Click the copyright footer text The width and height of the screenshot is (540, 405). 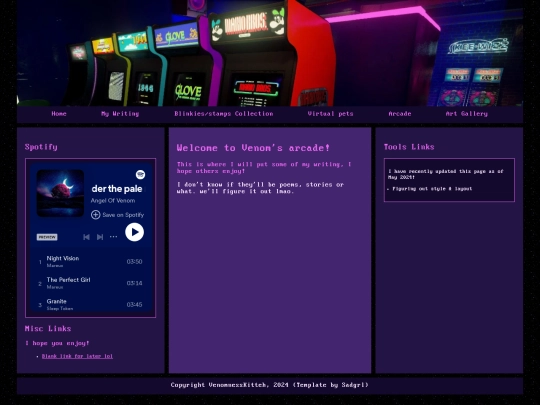click(x=270, y=385)
